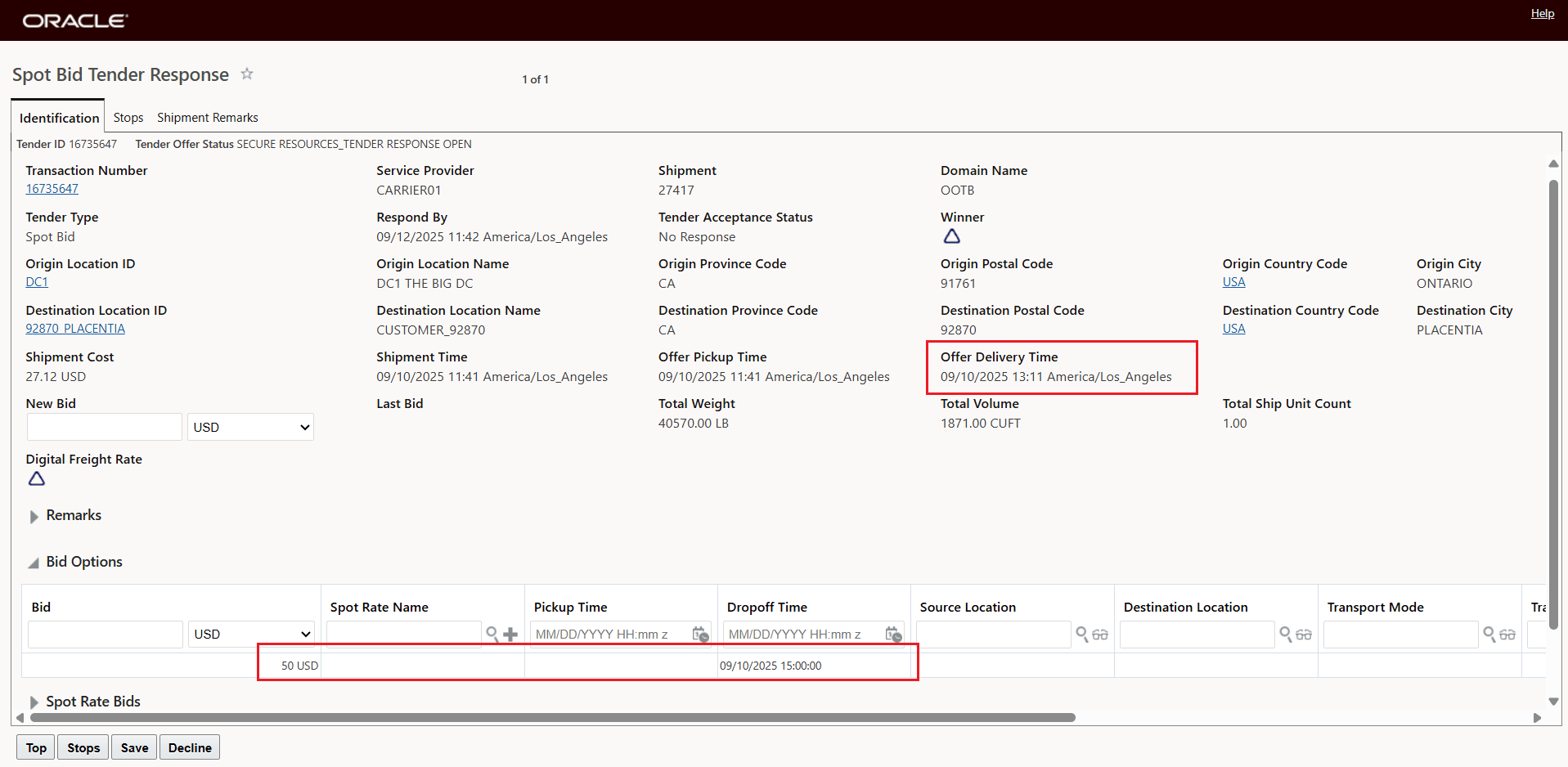This screenshot has width=1568, height=767.
Task: Click the Digital Freight Rate triangle icon
Action: click(36, 479)
